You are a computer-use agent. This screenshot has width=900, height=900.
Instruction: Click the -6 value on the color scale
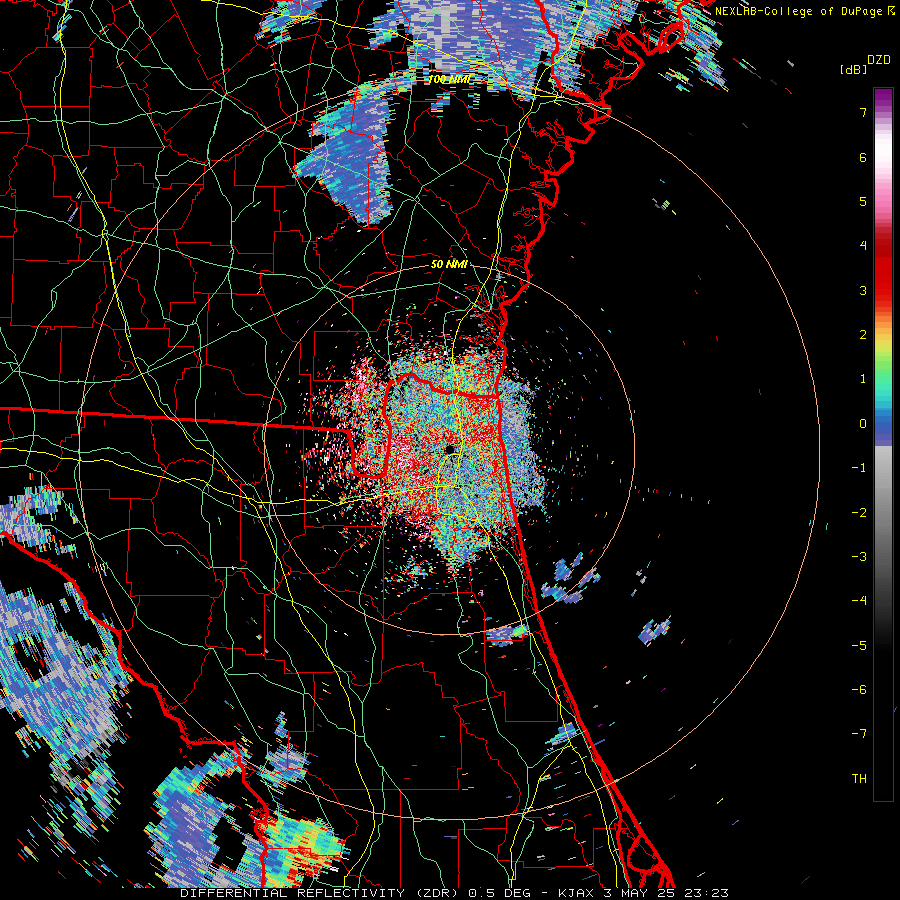click(859, 690)
